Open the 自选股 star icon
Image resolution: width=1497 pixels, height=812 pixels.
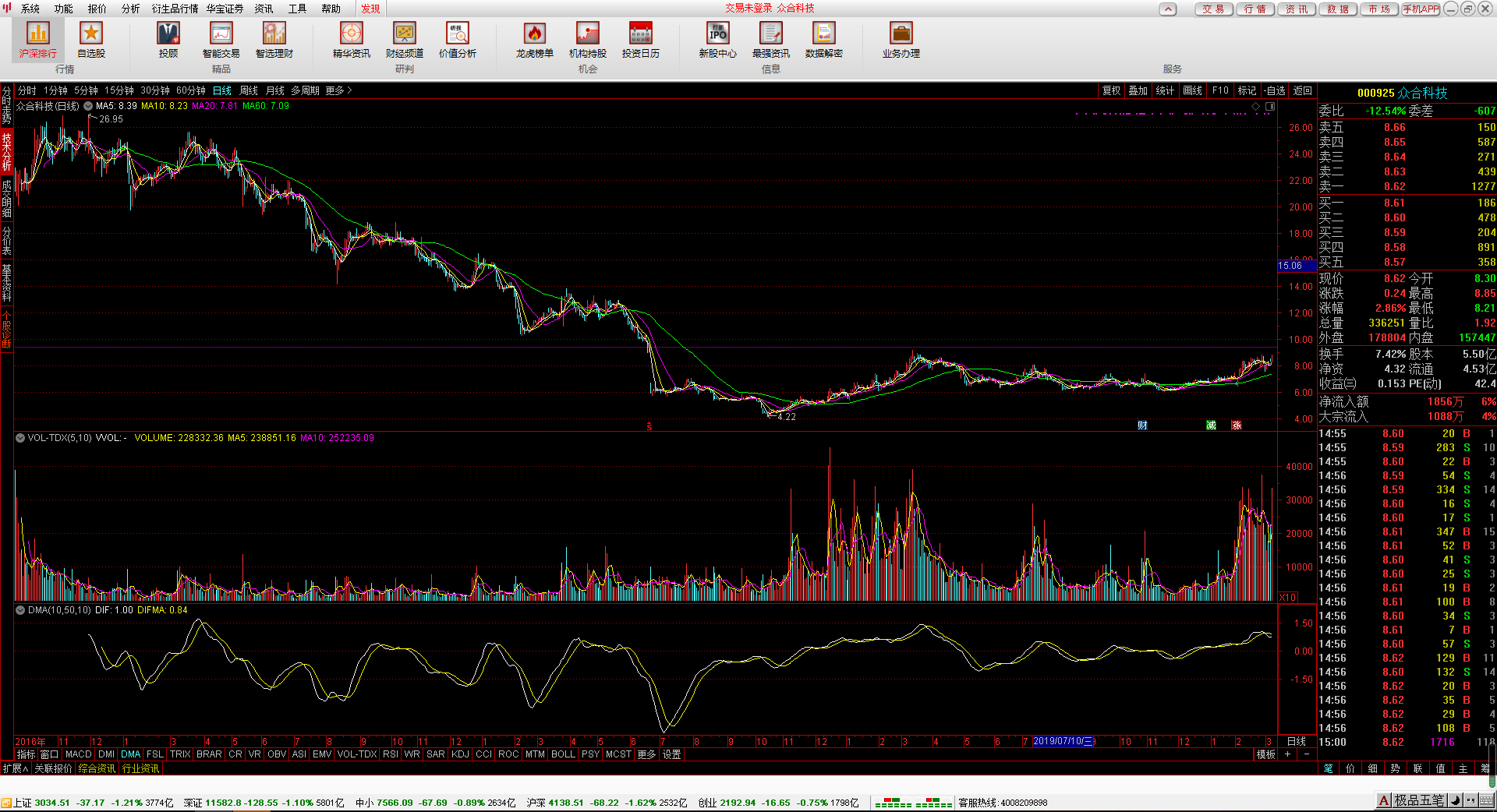(91, 40)
